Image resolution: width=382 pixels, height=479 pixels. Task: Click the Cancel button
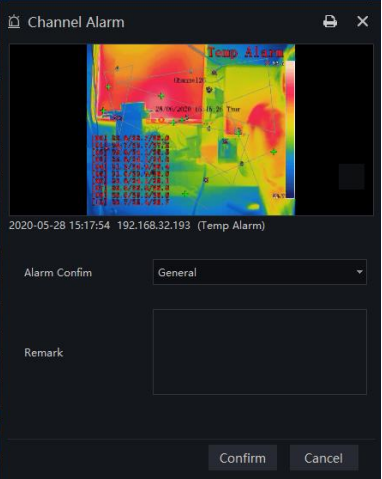pos(324,458)
